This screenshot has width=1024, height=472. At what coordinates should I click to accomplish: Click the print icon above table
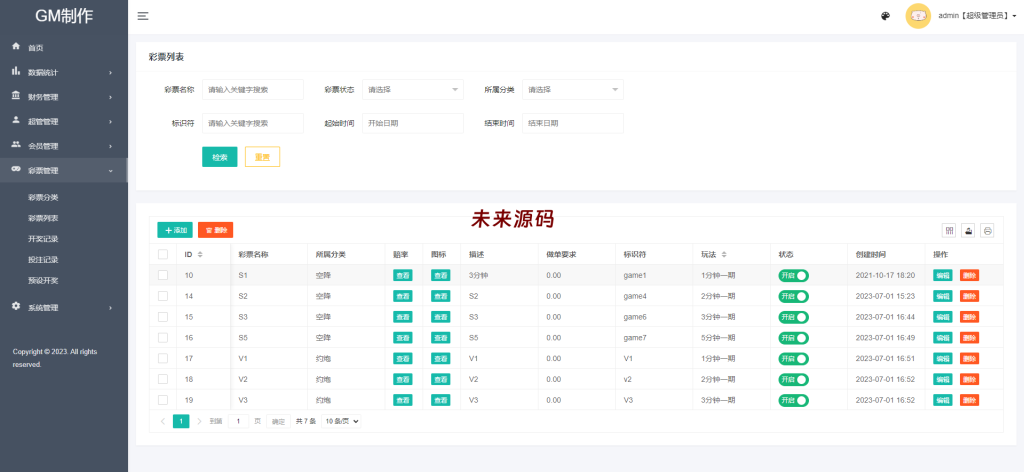tap(987, 230)
